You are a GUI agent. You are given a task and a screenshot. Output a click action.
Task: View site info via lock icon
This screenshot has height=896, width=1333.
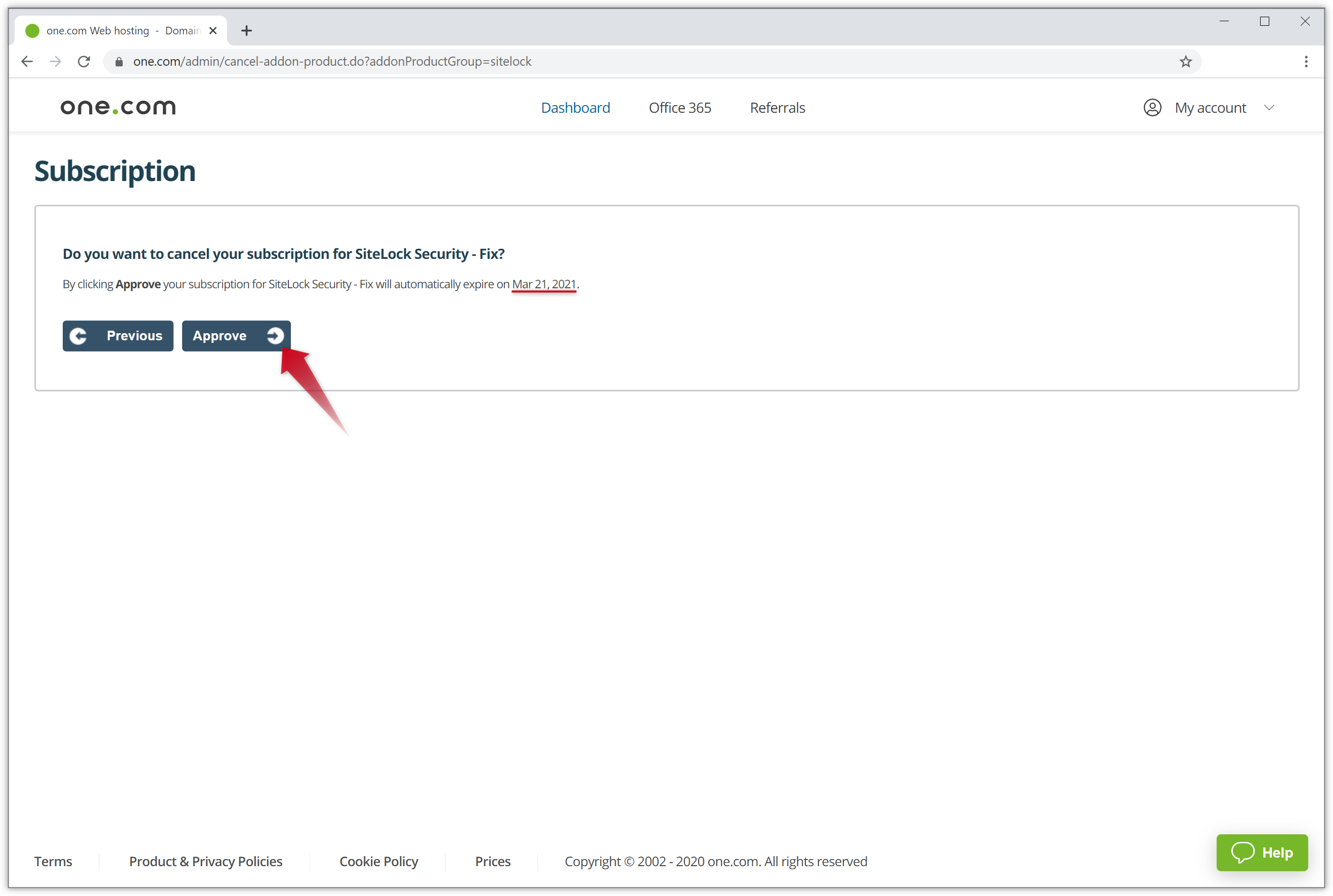tap(119, 61)
